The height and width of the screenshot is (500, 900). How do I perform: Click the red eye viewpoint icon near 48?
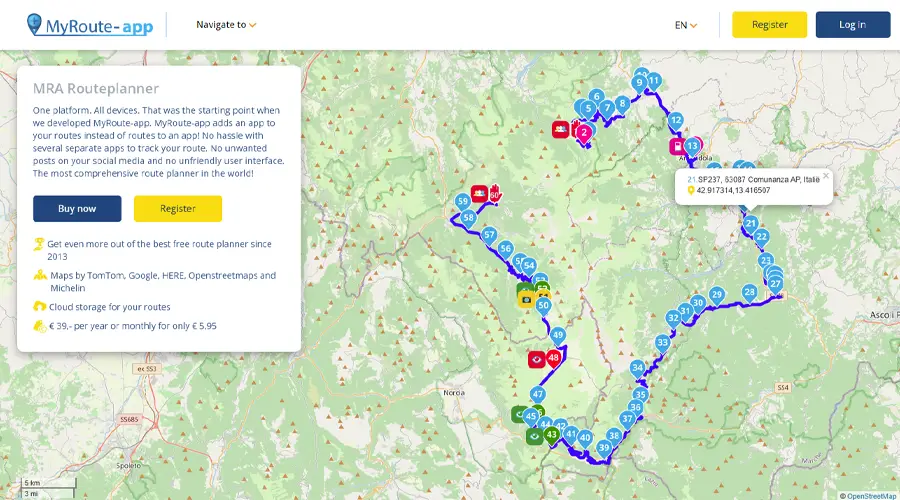[x=537, y=360]
